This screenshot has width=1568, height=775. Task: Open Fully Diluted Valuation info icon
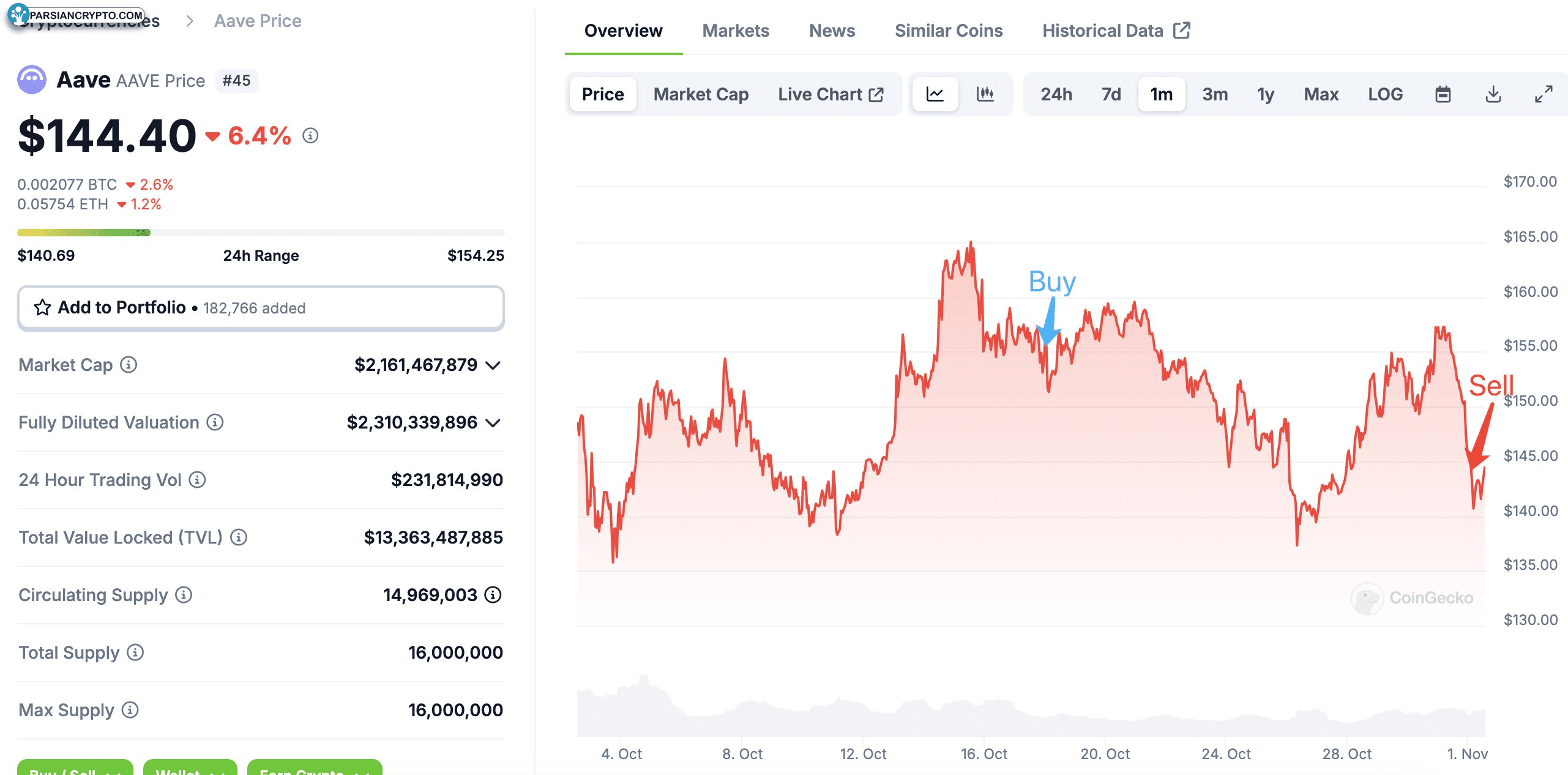click(215, 422)
